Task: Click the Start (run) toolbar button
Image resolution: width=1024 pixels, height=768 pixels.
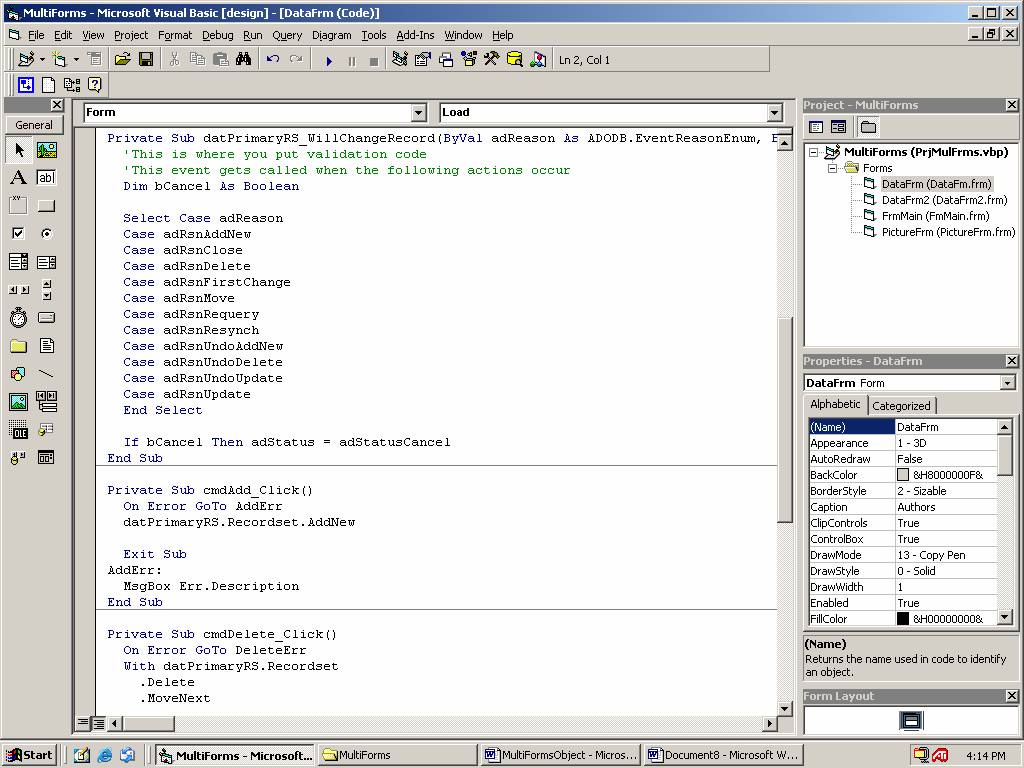Action: [x=329, y=60]
